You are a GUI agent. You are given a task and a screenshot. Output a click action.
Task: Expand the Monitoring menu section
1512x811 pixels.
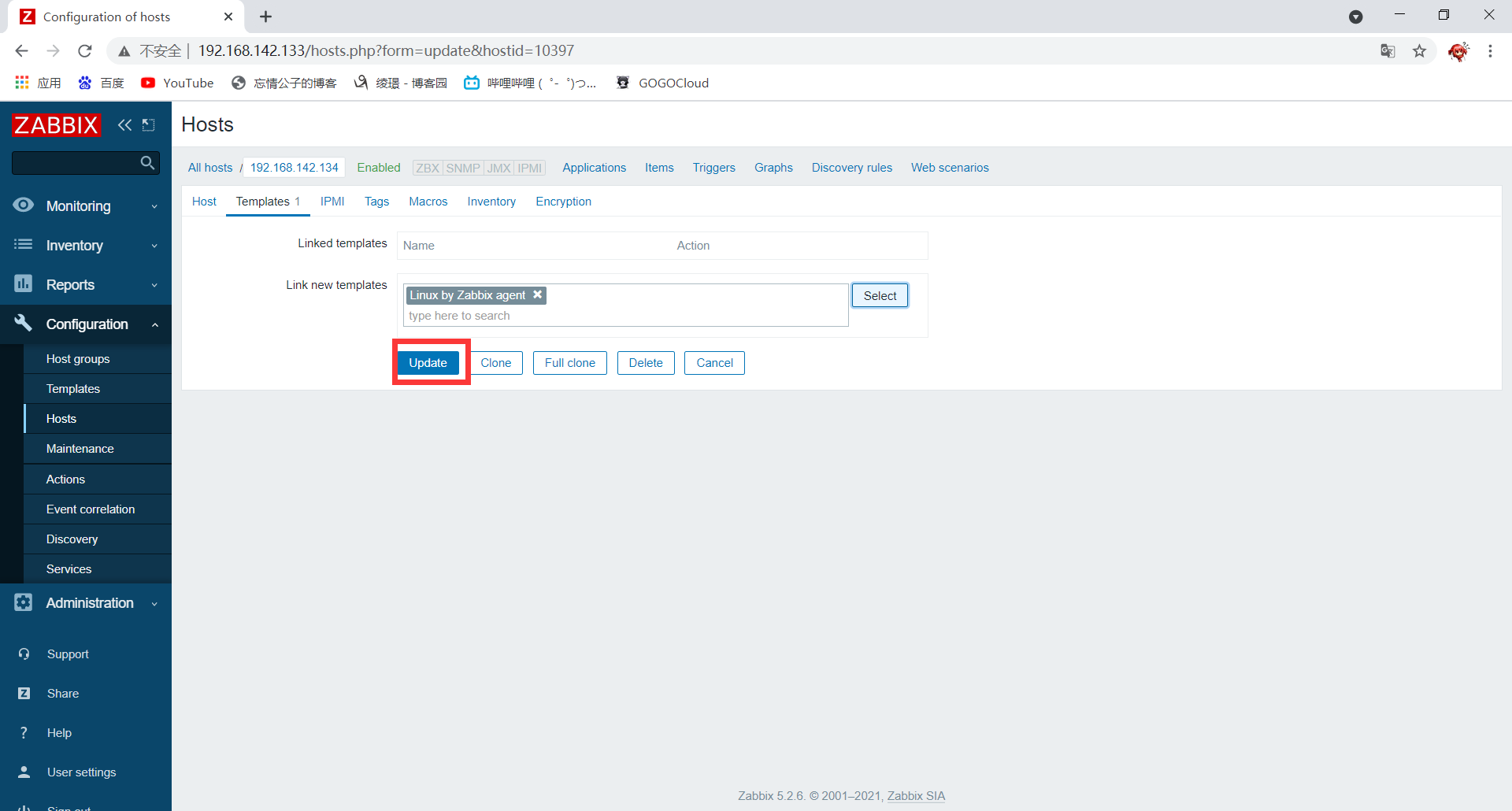(x=154, y=206)
